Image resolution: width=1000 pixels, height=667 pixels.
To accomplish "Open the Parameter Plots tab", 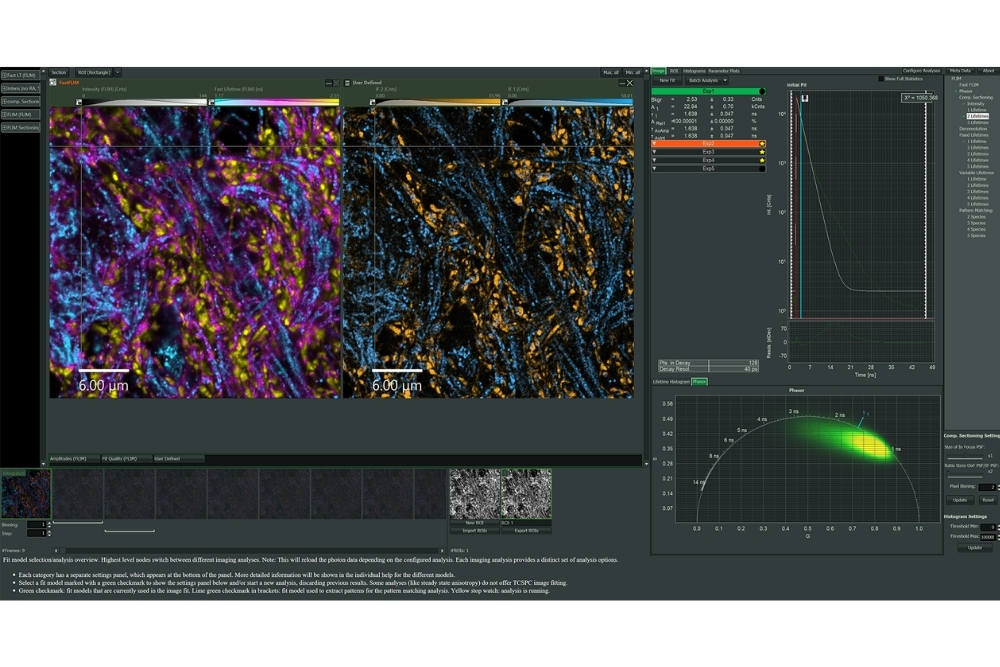I will click(x=725, y=71).
